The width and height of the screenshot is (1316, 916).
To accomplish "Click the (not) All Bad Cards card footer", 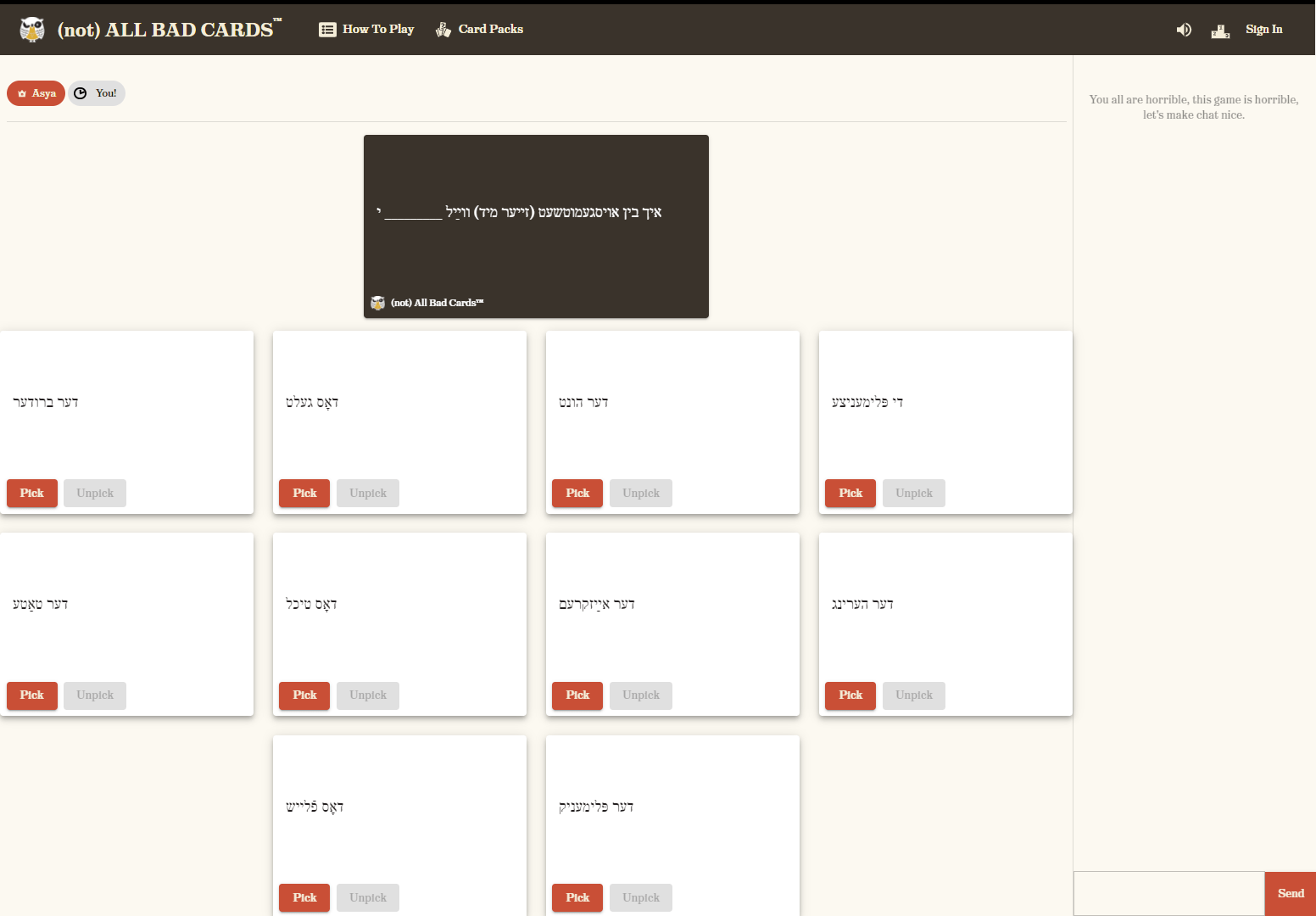I will (x=427, y=303).
